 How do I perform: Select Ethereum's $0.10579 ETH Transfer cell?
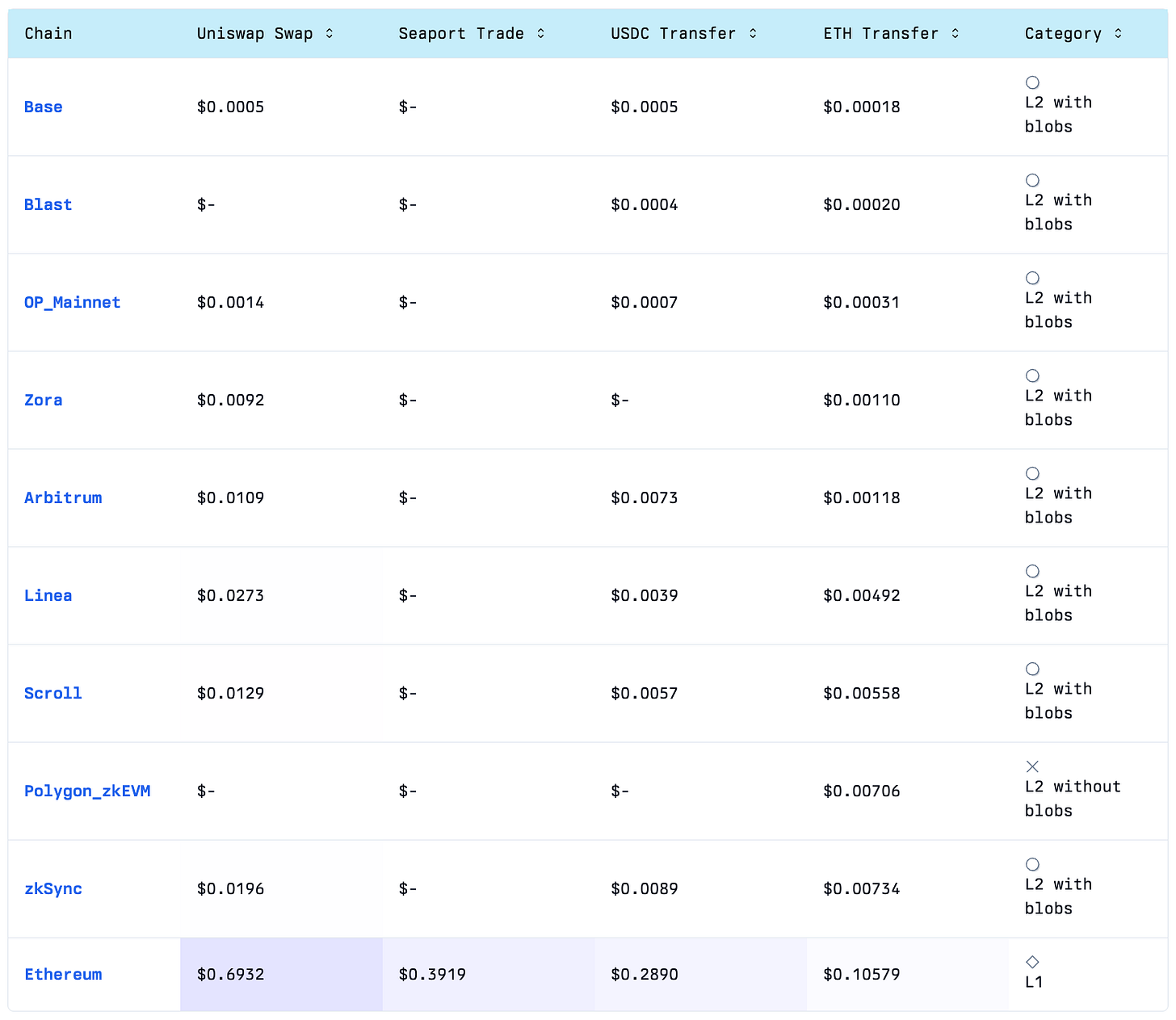tap(908, 974)
